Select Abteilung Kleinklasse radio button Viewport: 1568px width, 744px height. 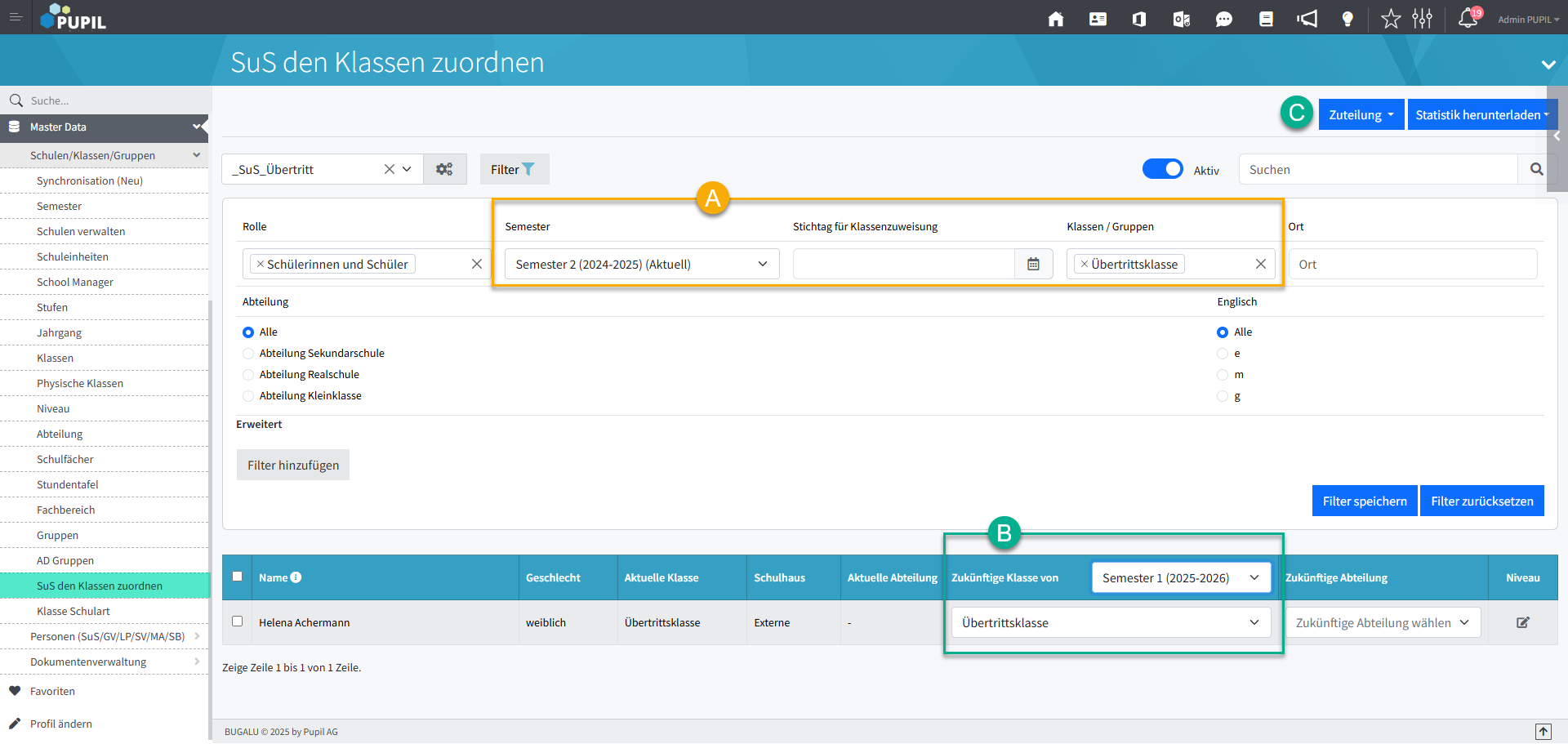pyautogui.click(x=248, y=396)
